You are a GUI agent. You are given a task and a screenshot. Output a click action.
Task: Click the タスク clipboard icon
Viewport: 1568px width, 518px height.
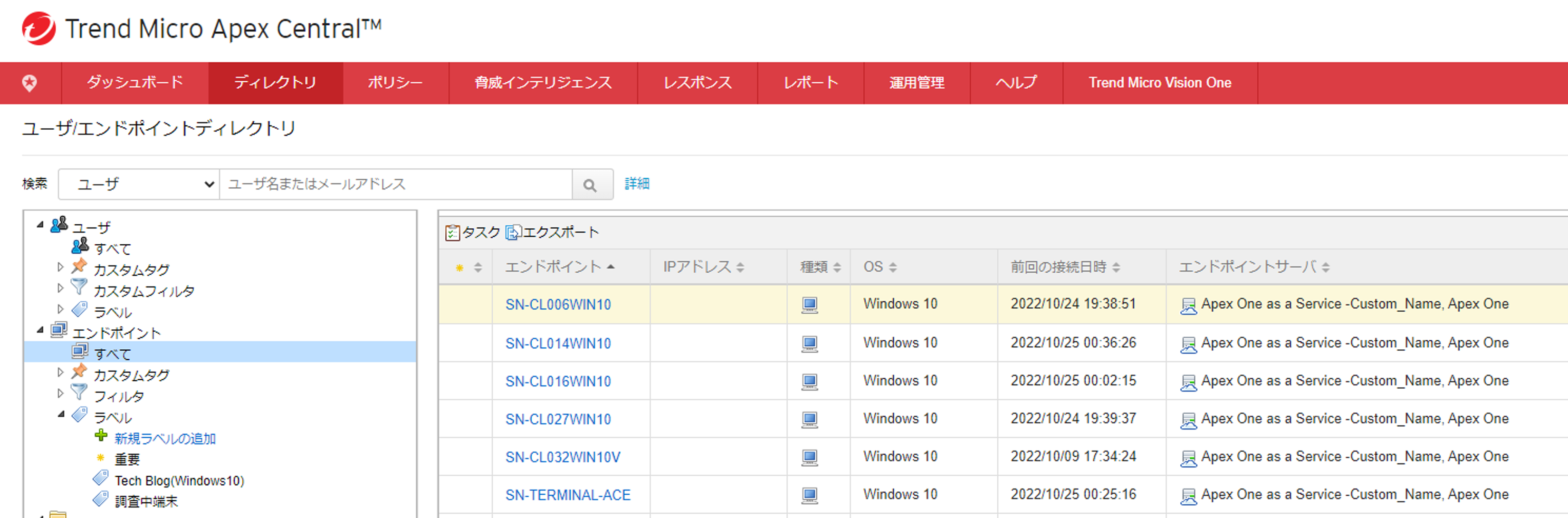click(452, 232)
